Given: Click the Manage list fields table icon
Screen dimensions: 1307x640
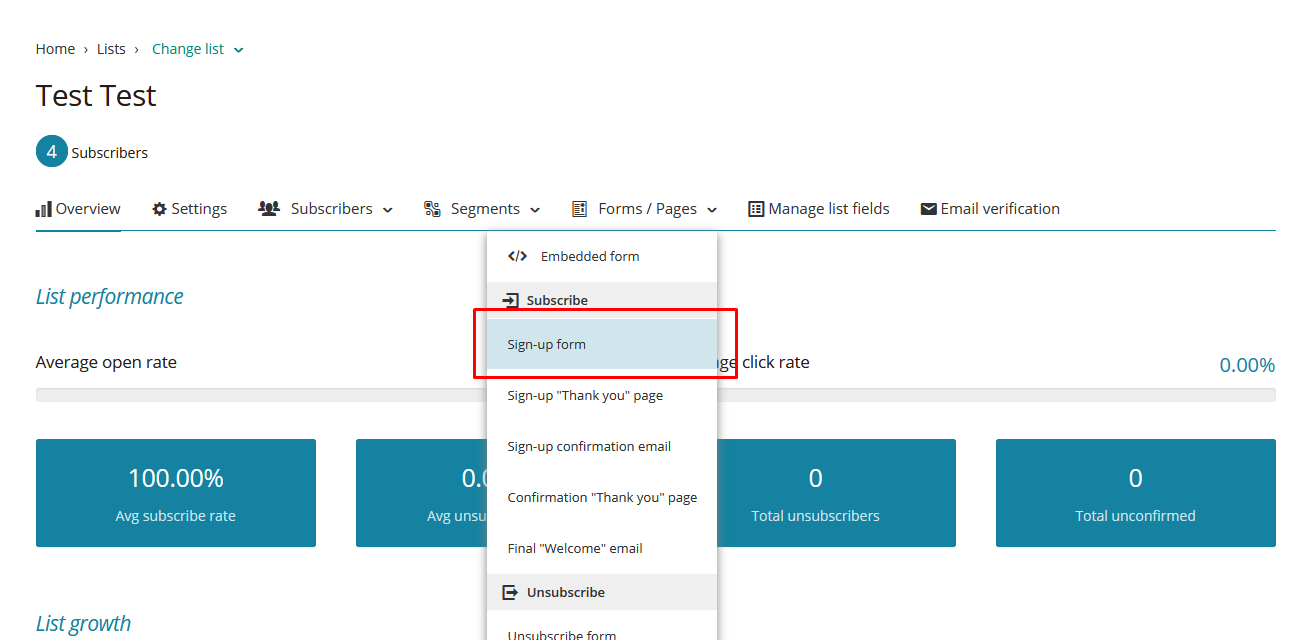Looking at the screenshot, I should (756, 209).
